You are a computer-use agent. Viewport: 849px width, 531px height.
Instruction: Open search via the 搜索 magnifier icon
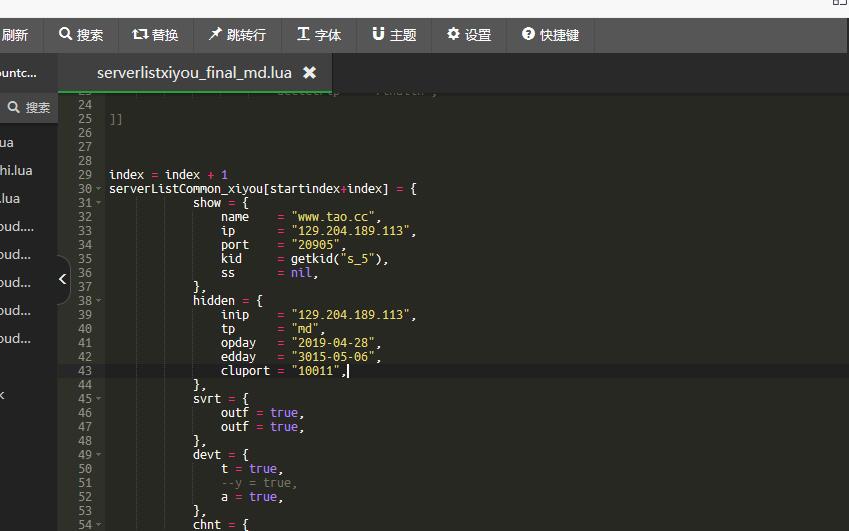click(x=66, y=35)
